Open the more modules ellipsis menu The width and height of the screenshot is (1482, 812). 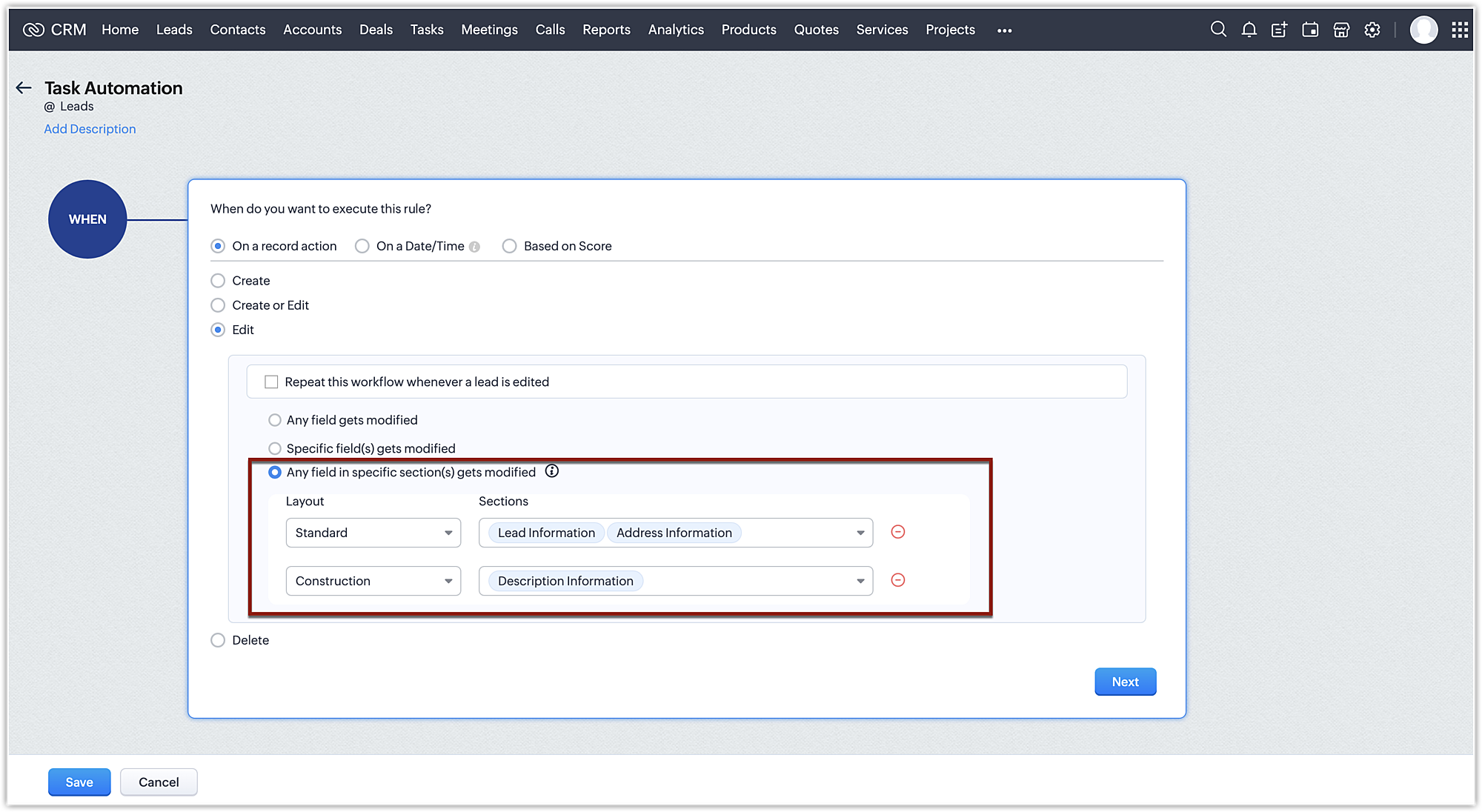tap(1004, 30)
